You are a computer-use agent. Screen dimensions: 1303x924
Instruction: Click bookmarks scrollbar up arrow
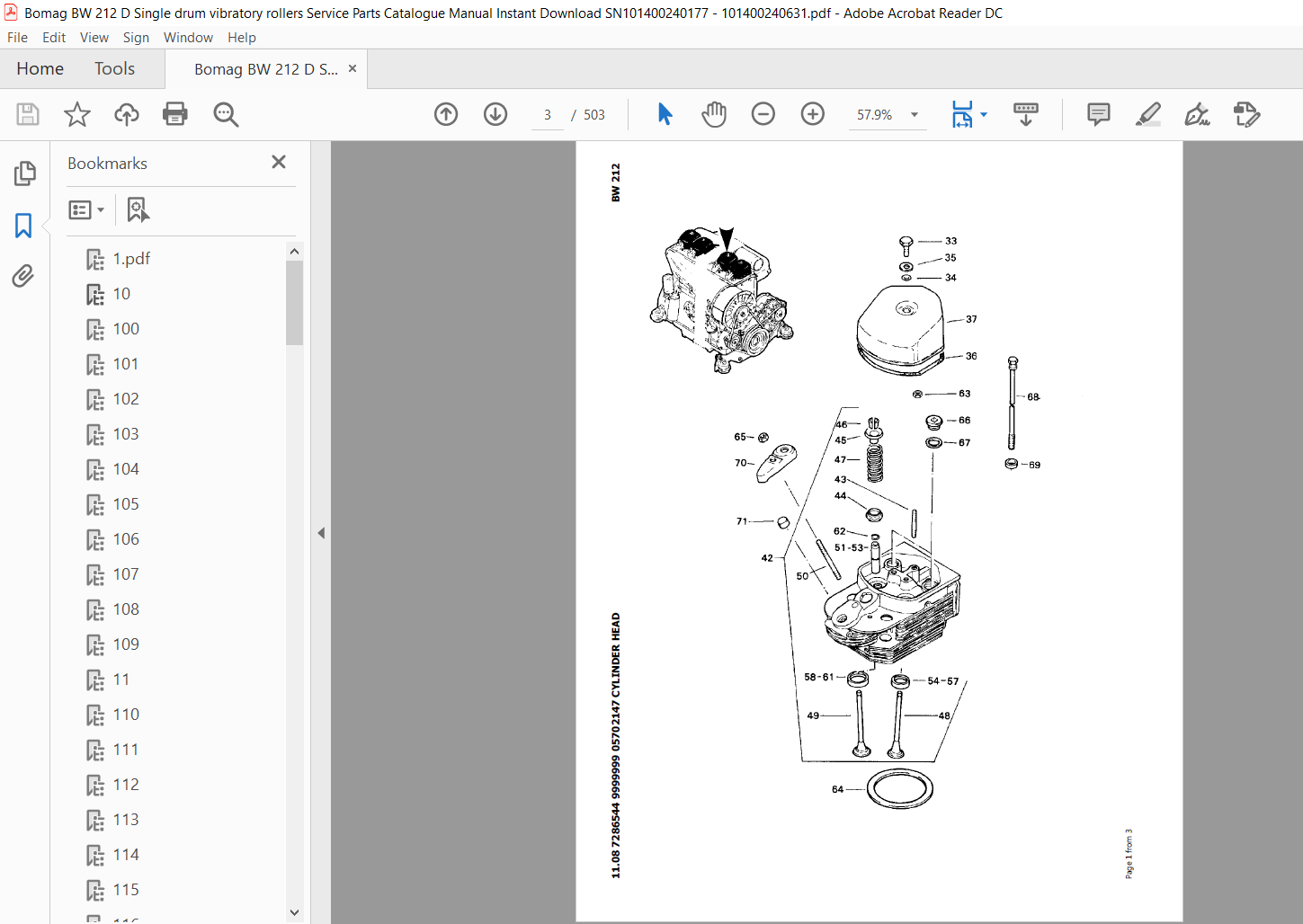(294, 251)
